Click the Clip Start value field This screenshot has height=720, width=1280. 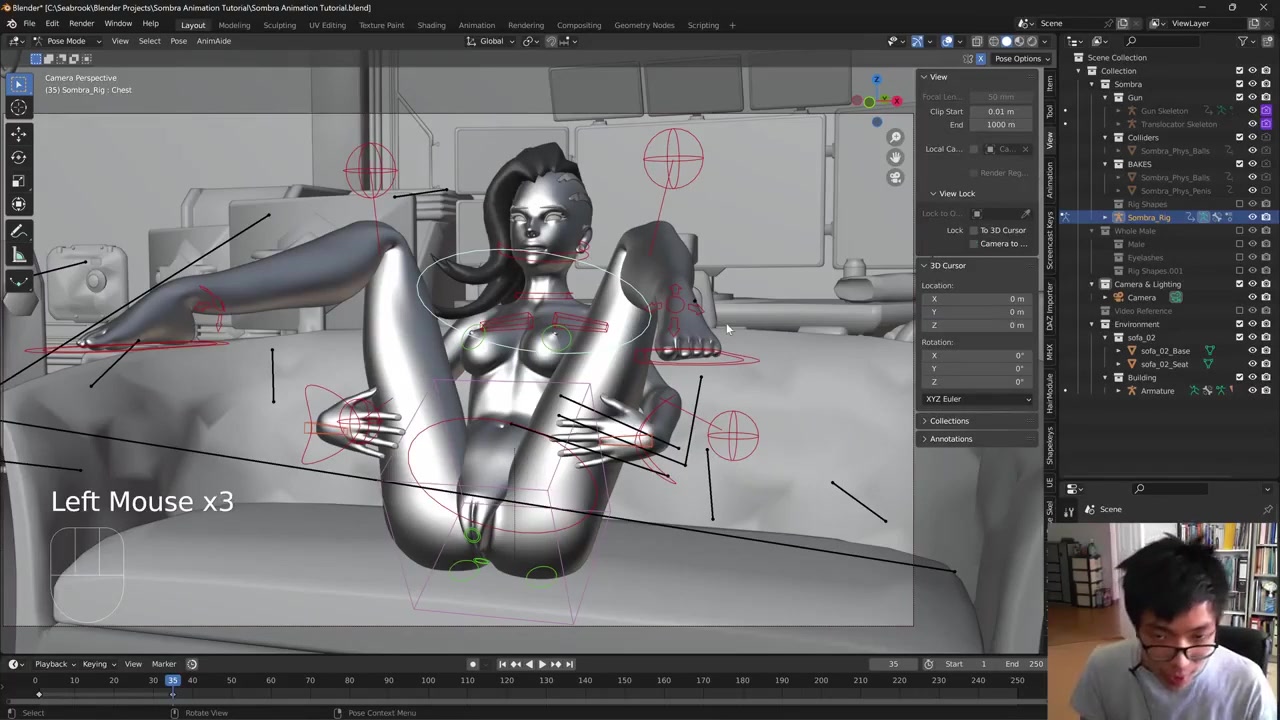pos(999,111)
